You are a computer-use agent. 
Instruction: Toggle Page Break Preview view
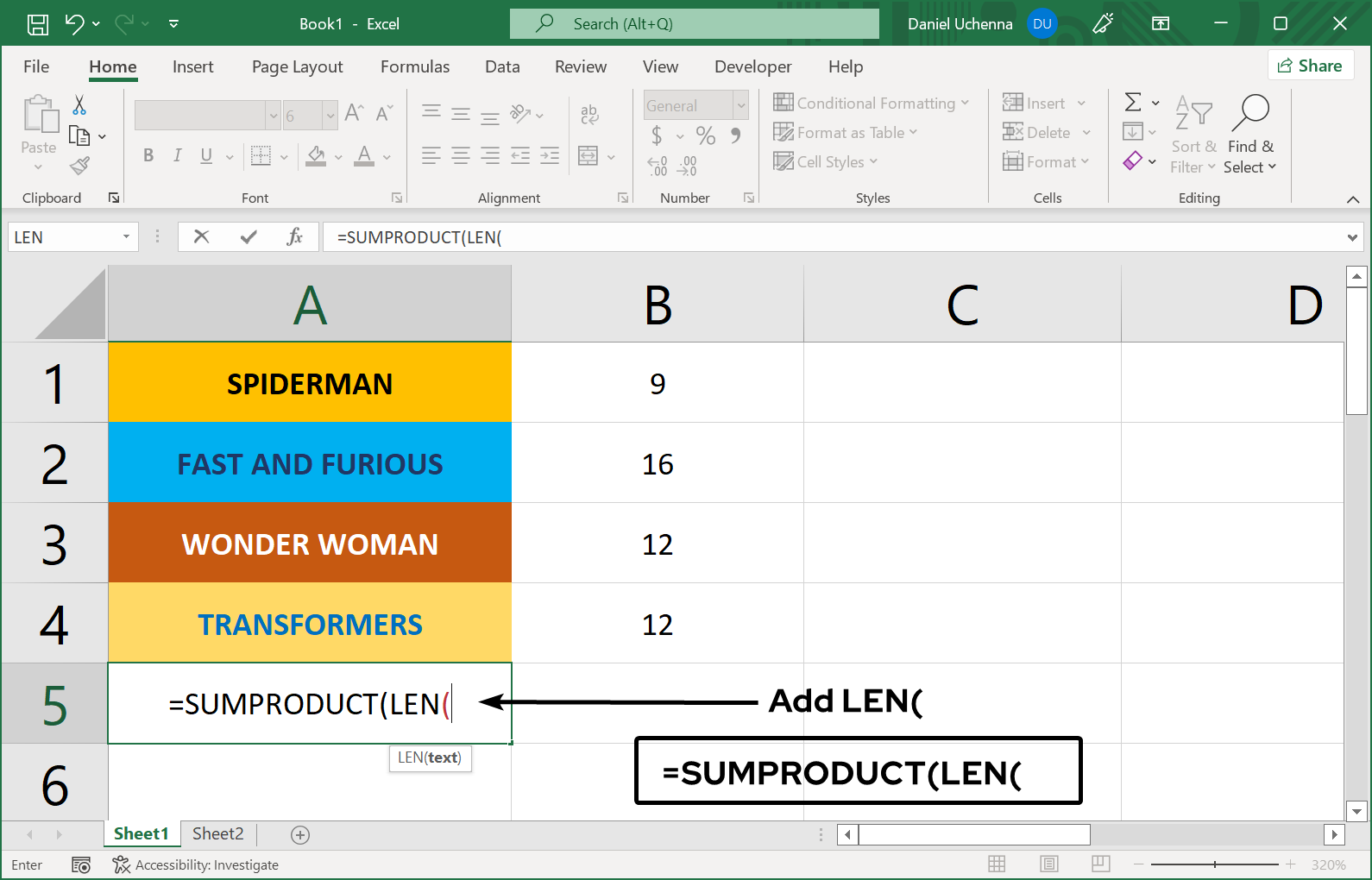click(1100, 864)
